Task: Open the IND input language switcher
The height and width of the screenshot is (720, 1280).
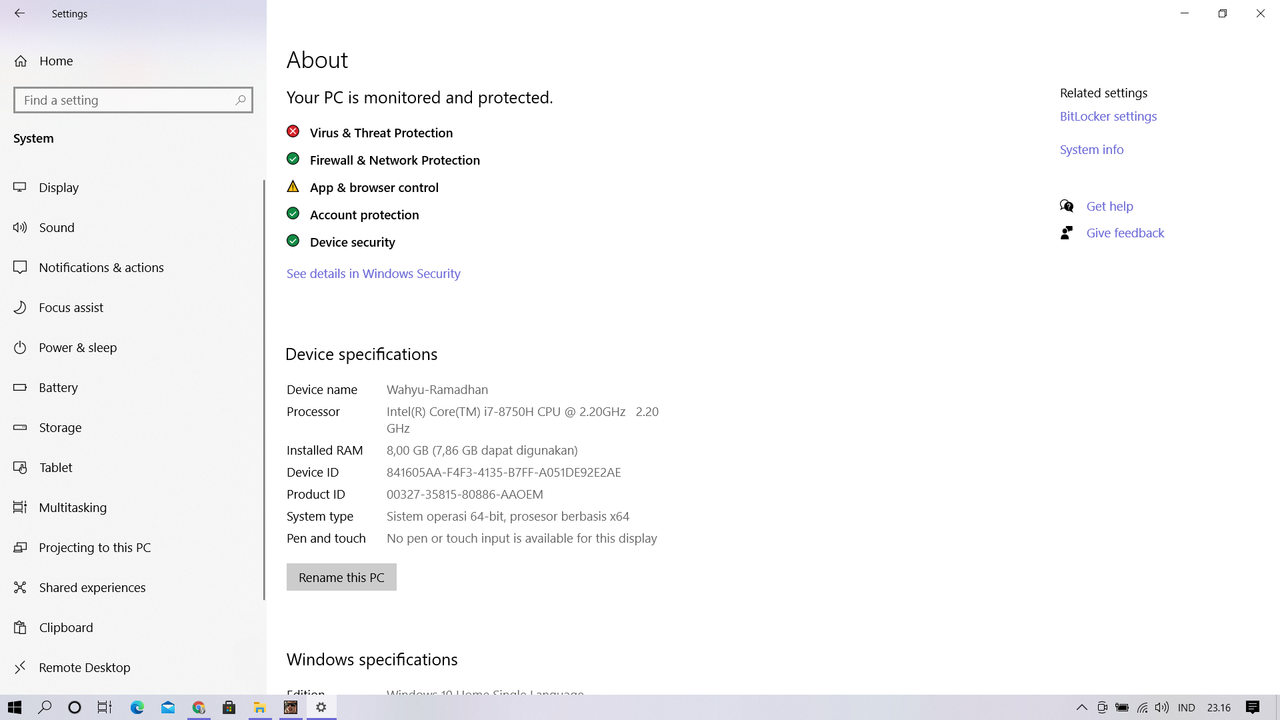Action: point(1187,708)
